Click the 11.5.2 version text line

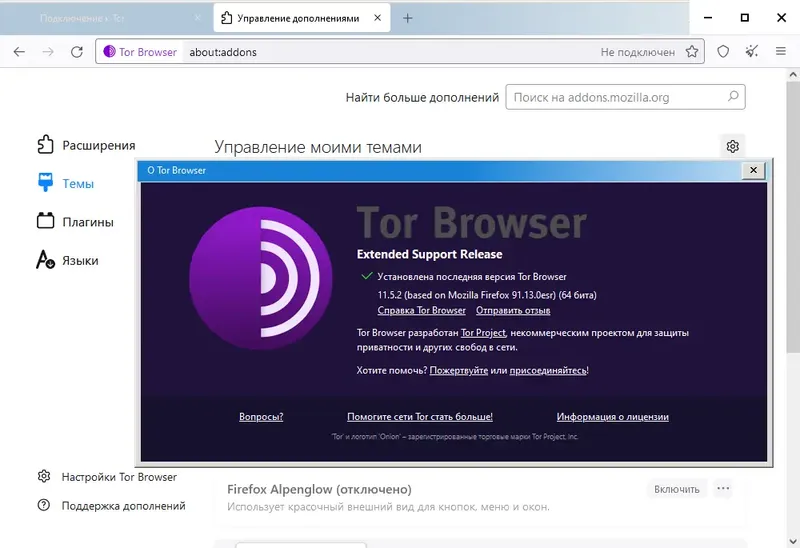pyautogui.click(x=487, y=295)
